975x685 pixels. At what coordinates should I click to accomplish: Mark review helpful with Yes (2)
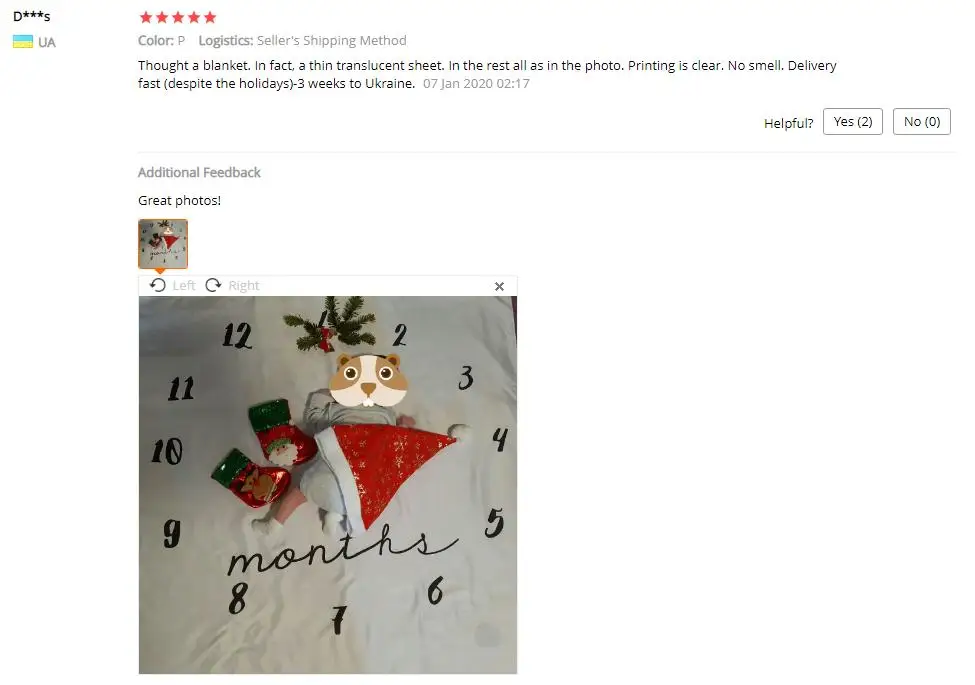click(x=853, y=122)
